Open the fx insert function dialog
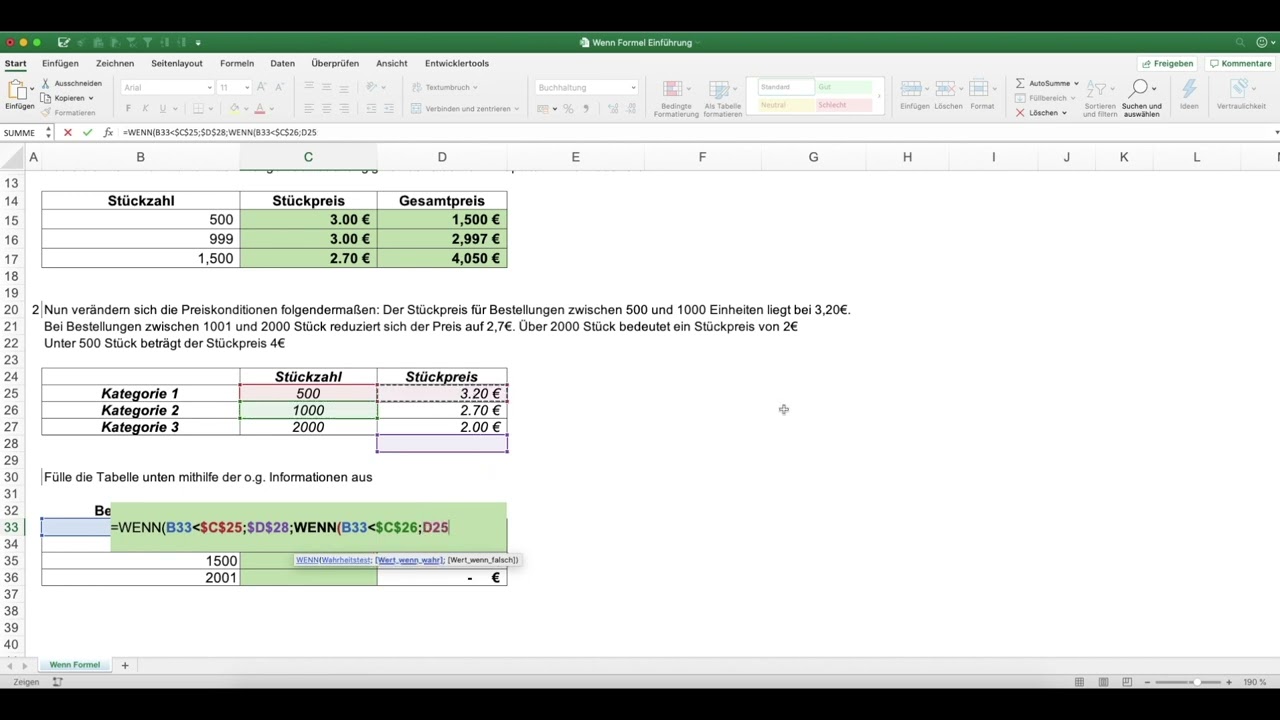Screen dimensions: 1280x720 [x=108, y=132]
